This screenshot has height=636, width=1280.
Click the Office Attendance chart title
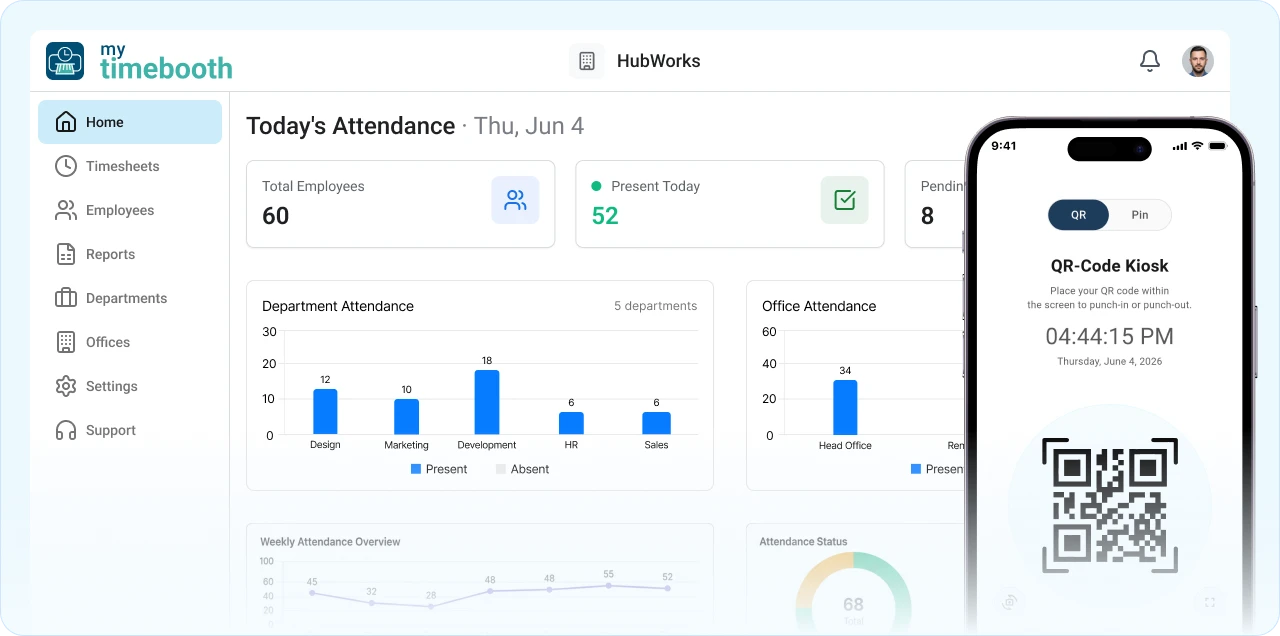click(x=819, y=306)
